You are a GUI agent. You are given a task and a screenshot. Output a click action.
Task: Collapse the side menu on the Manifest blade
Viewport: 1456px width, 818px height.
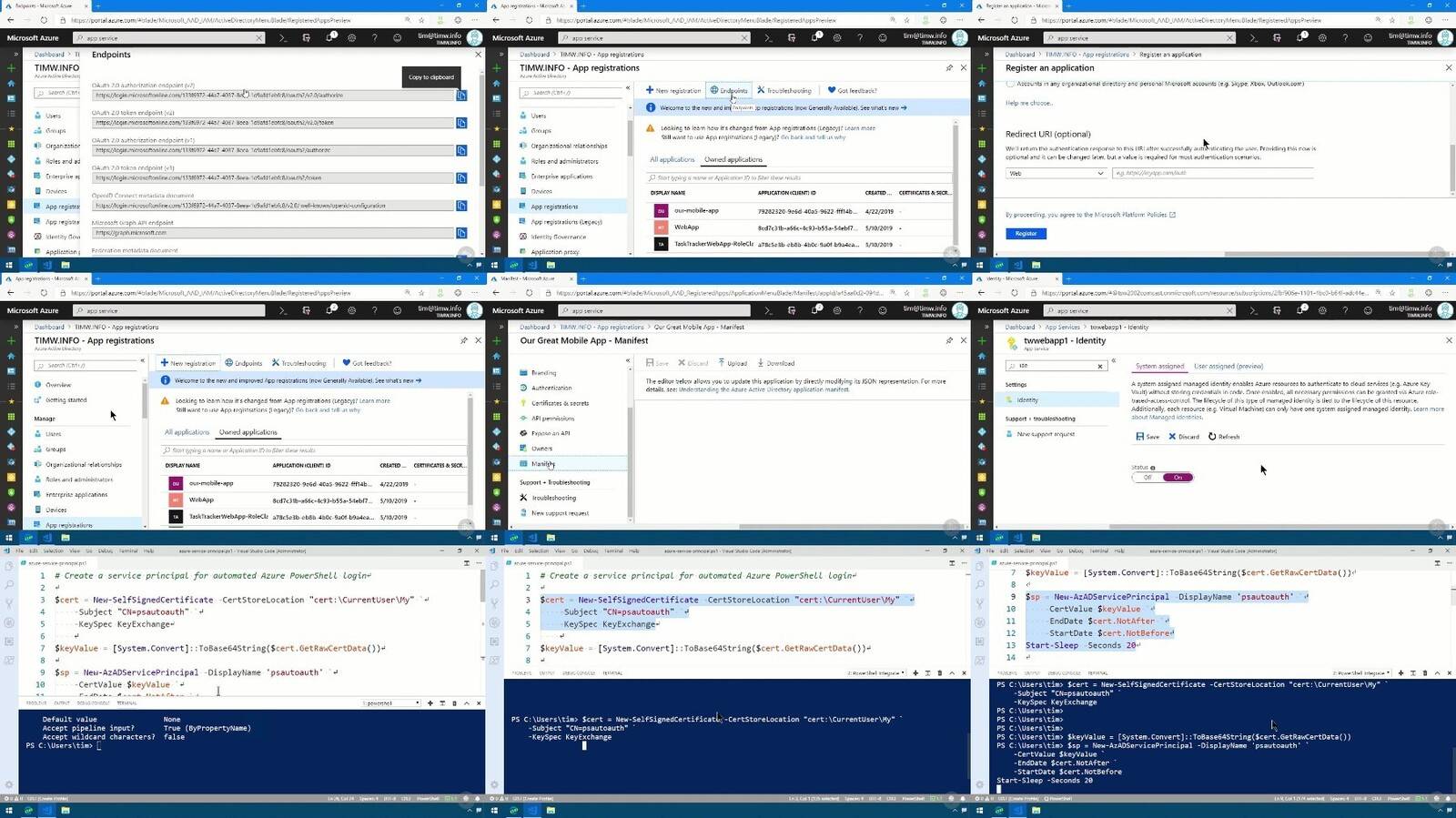pos(628,361)
